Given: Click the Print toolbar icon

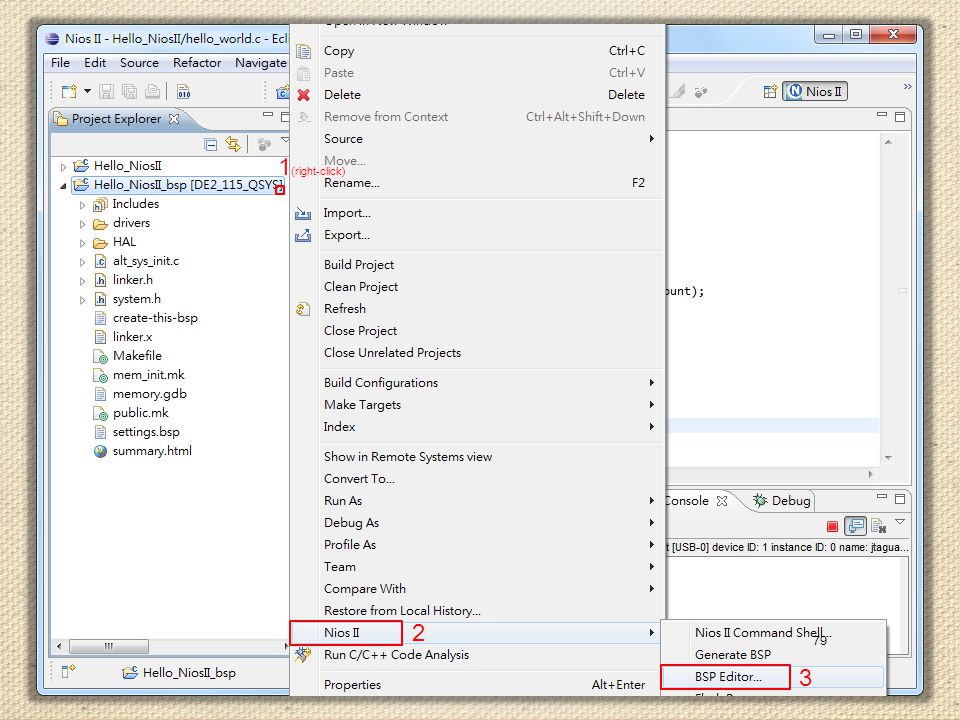Looking at the screenshot, I should (x=152, y=92).
